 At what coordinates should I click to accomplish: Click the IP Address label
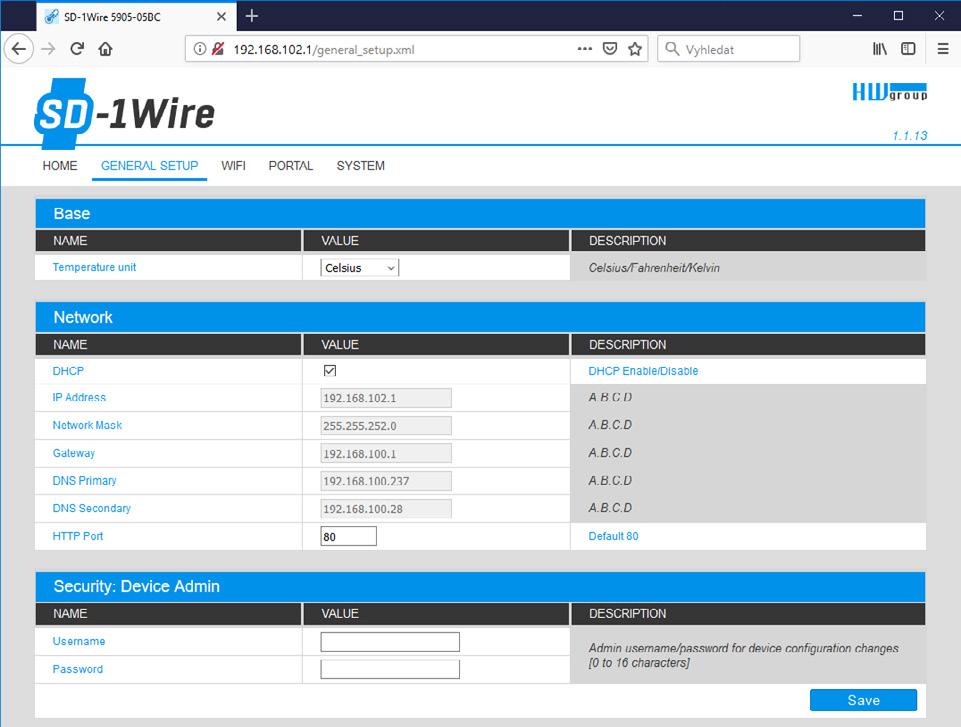tap(79, 397)
